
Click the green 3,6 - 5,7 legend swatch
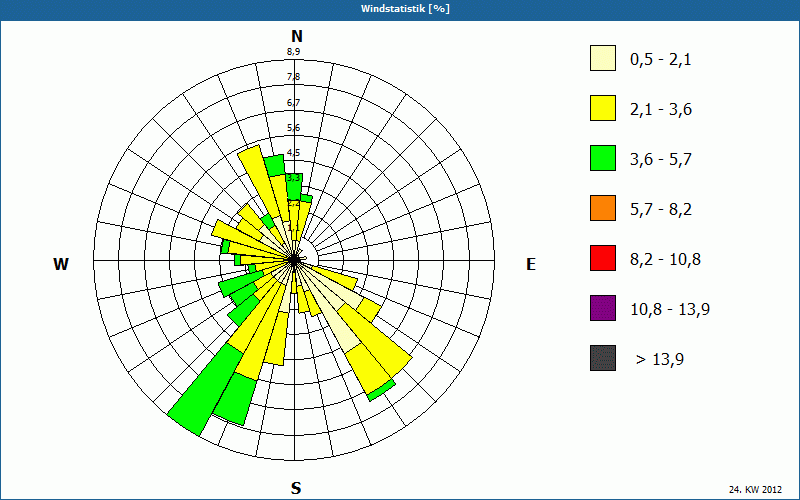603,158
